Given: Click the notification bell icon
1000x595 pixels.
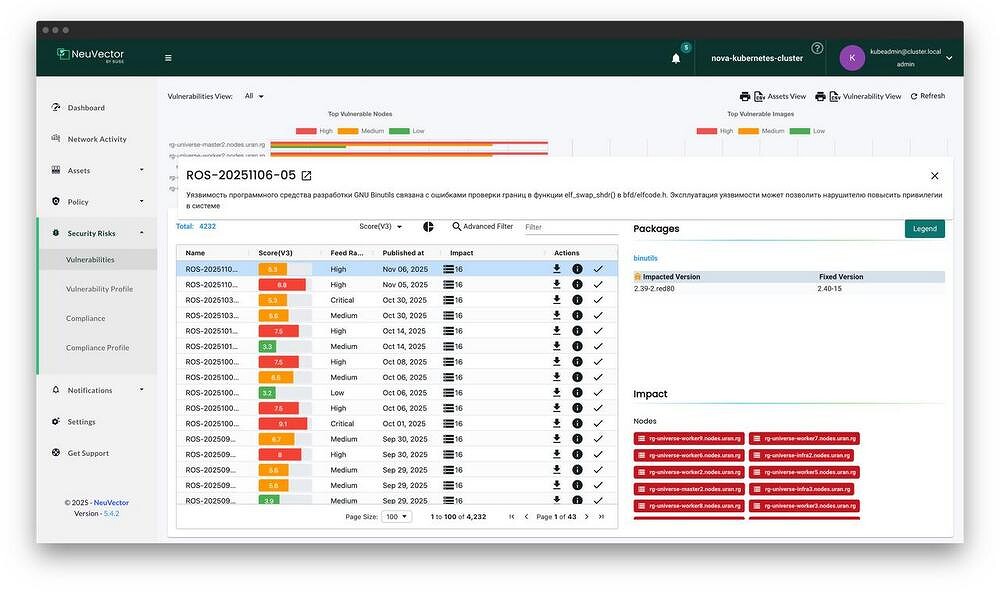Looking at the screenshot, I should (x=676, y=58).
